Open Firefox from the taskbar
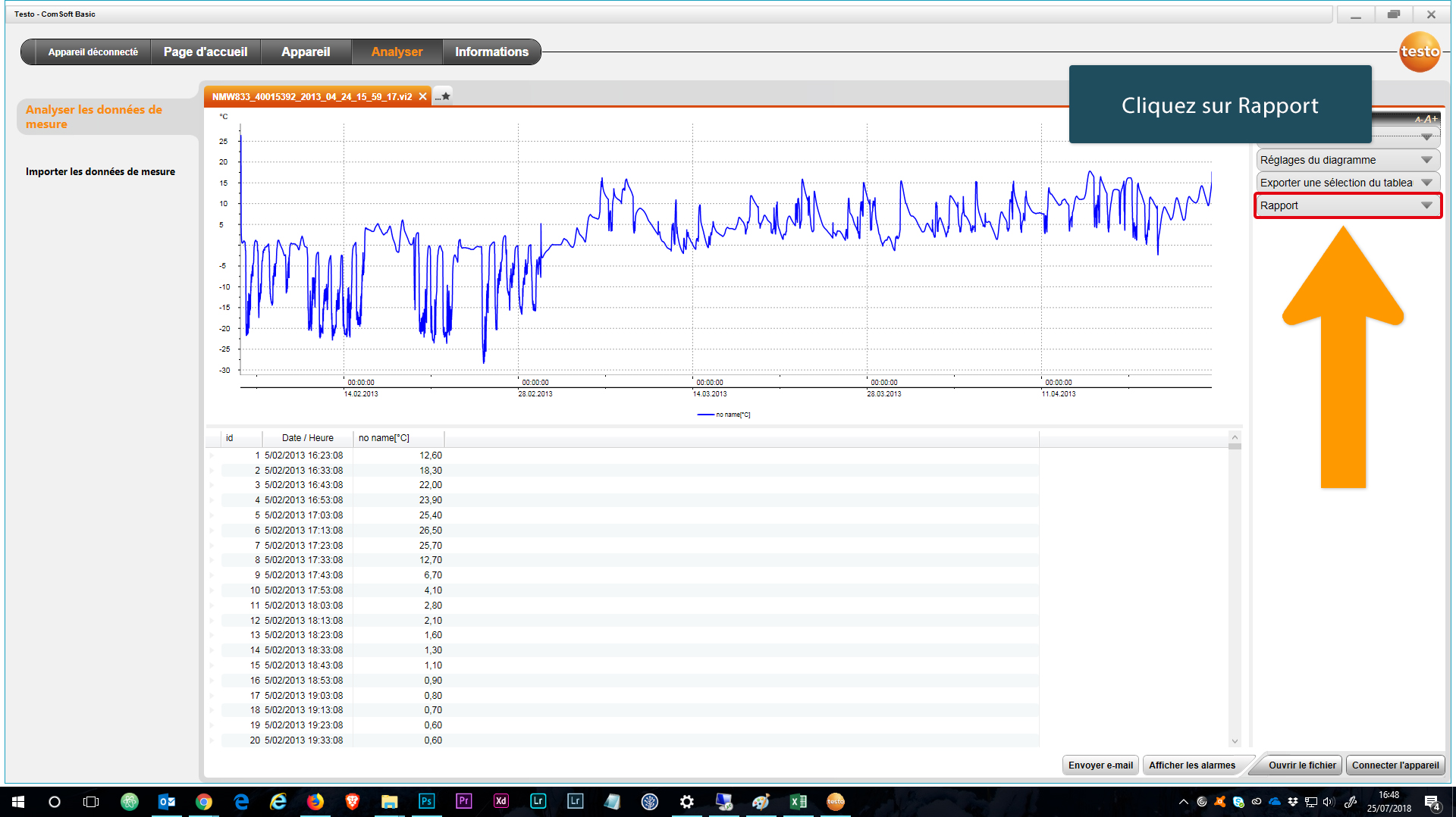The width and height of the screenshot is (1456, 817). [x=315, y=801]
